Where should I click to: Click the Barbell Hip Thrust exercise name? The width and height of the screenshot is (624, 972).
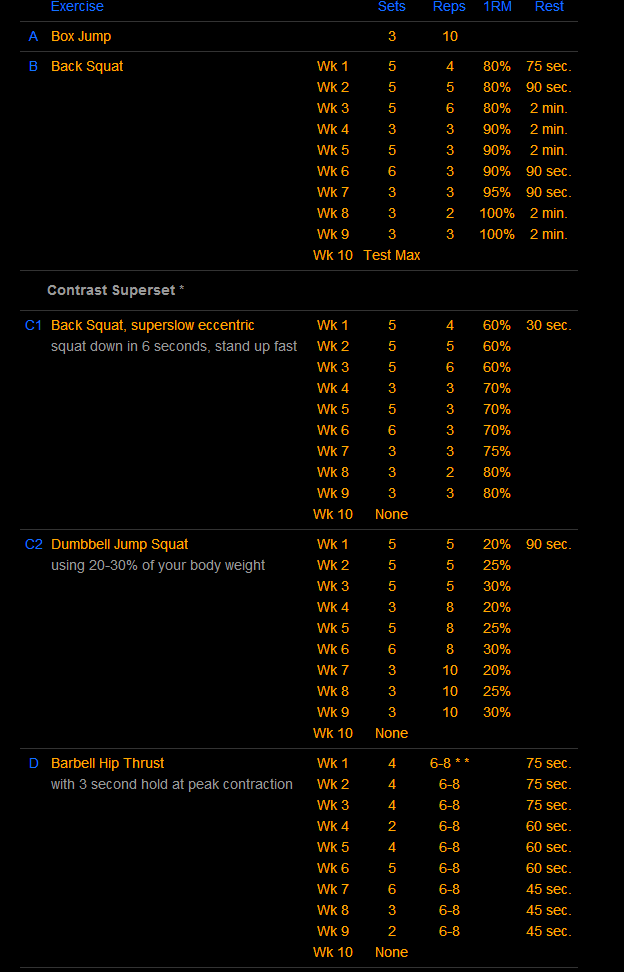(x=108, y=763)
